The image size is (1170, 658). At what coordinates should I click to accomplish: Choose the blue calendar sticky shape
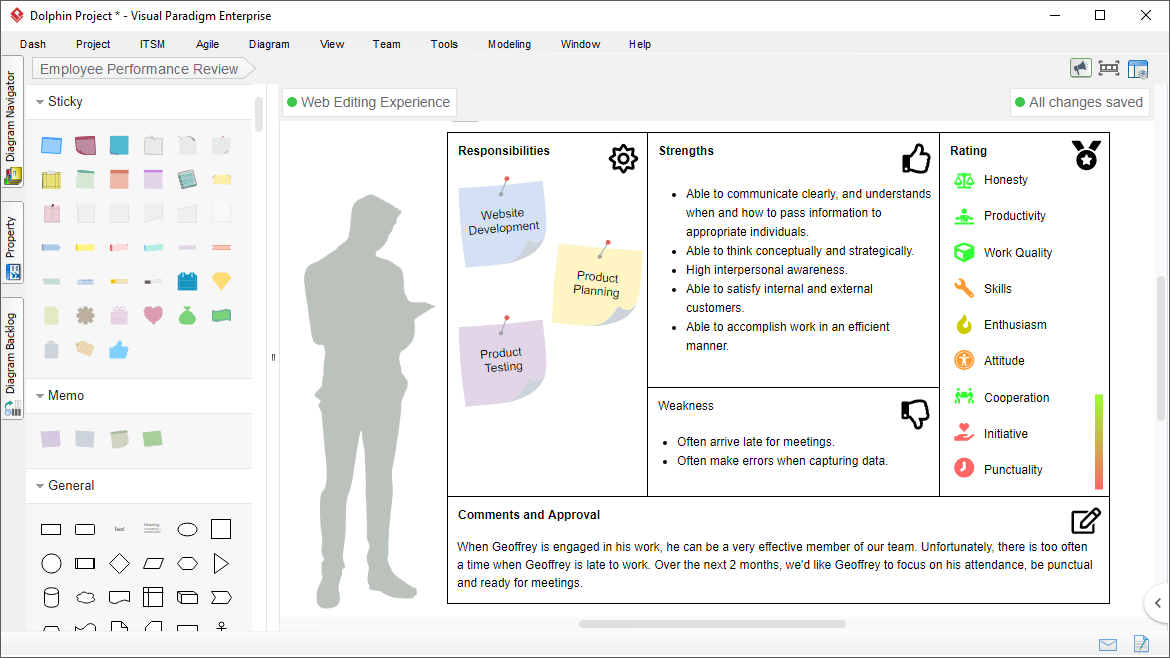tap(187, 281)
